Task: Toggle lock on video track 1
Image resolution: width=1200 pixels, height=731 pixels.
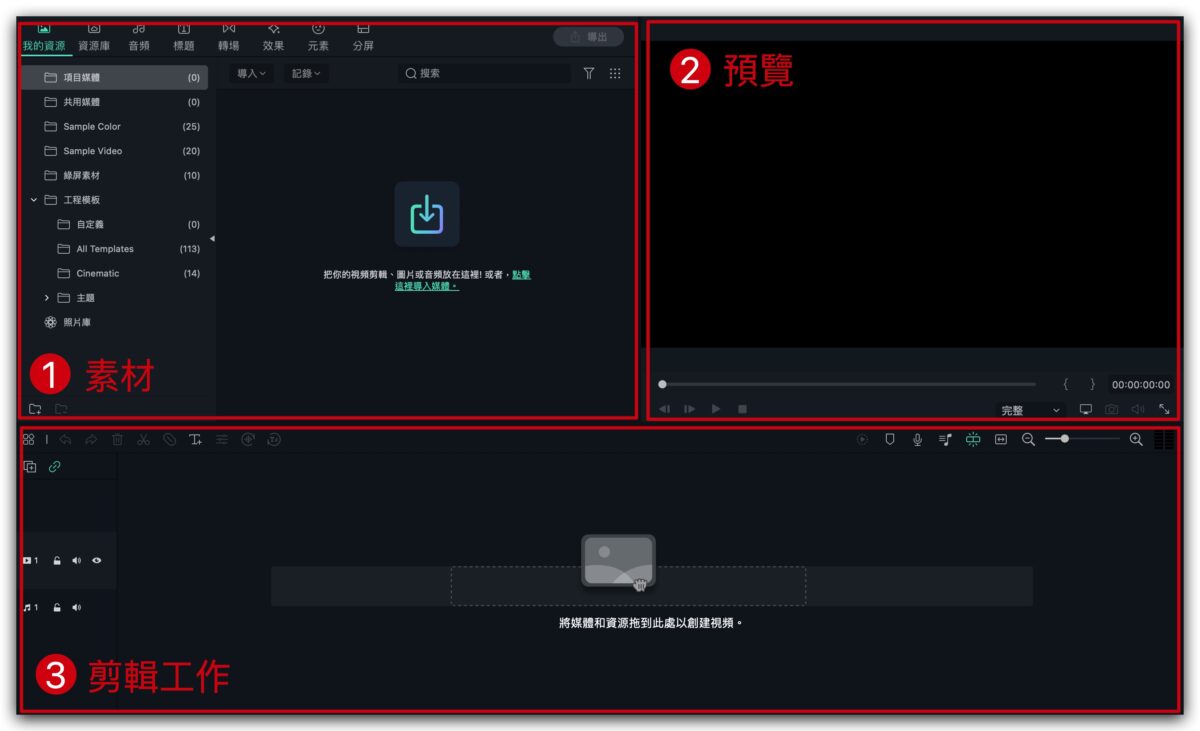Action: [57, 561]
